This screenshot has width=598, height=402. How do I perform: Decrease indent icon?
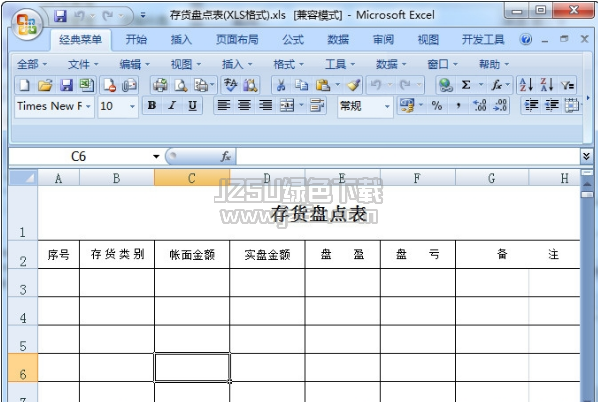tap(531, 106)
